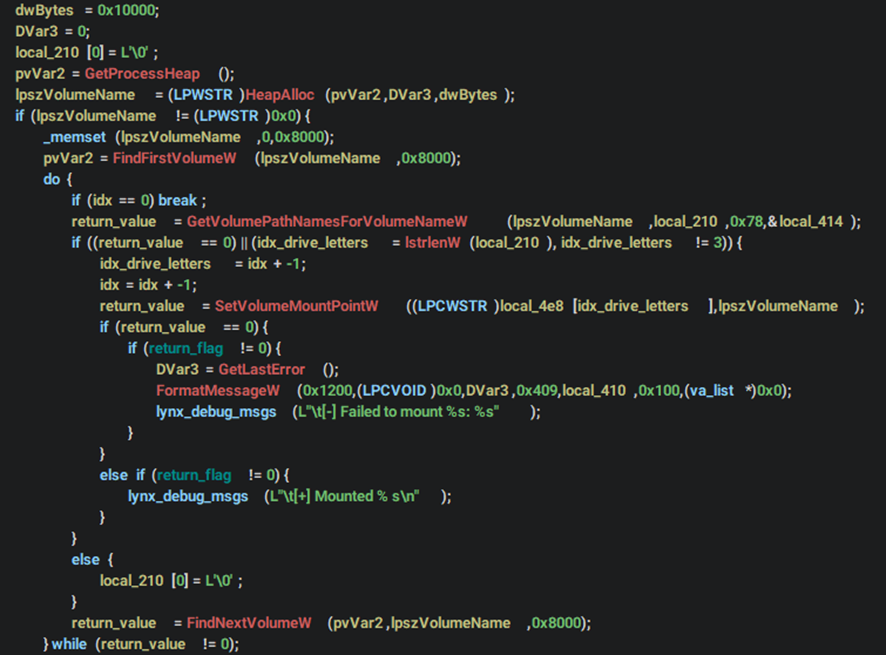Click the LPCVOID cast
This screenshot has width=886, height=655.
(394, 391)
